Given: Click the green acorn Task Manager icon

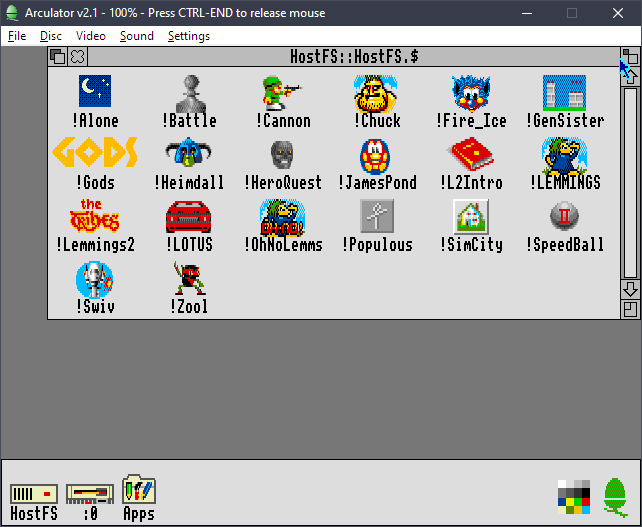Looking at the screenshot, I should tap(615, 498).
